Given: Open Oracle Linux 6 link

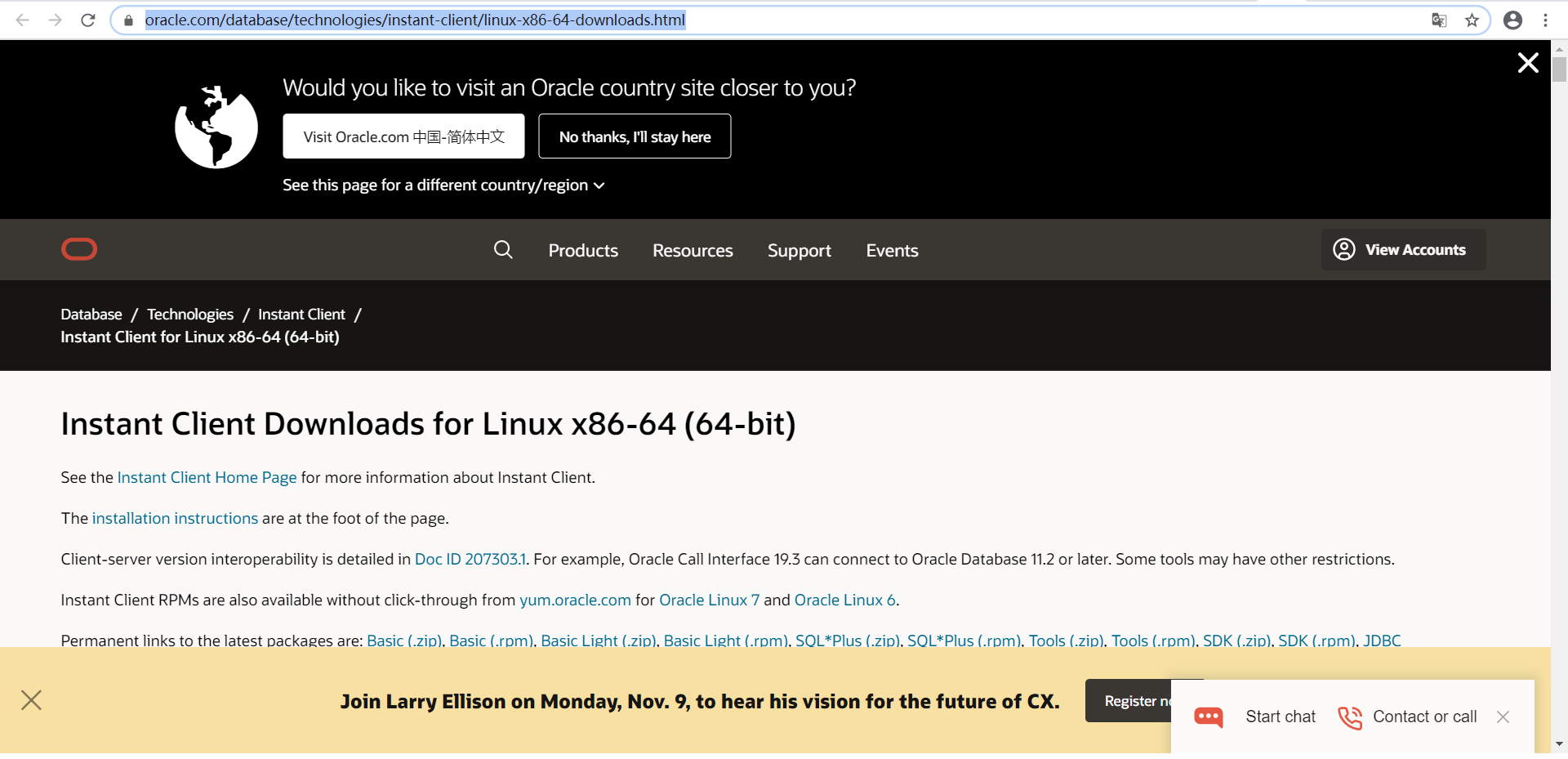Looking at the screenshot, I should pyautogui.click(x=844, y=600).
